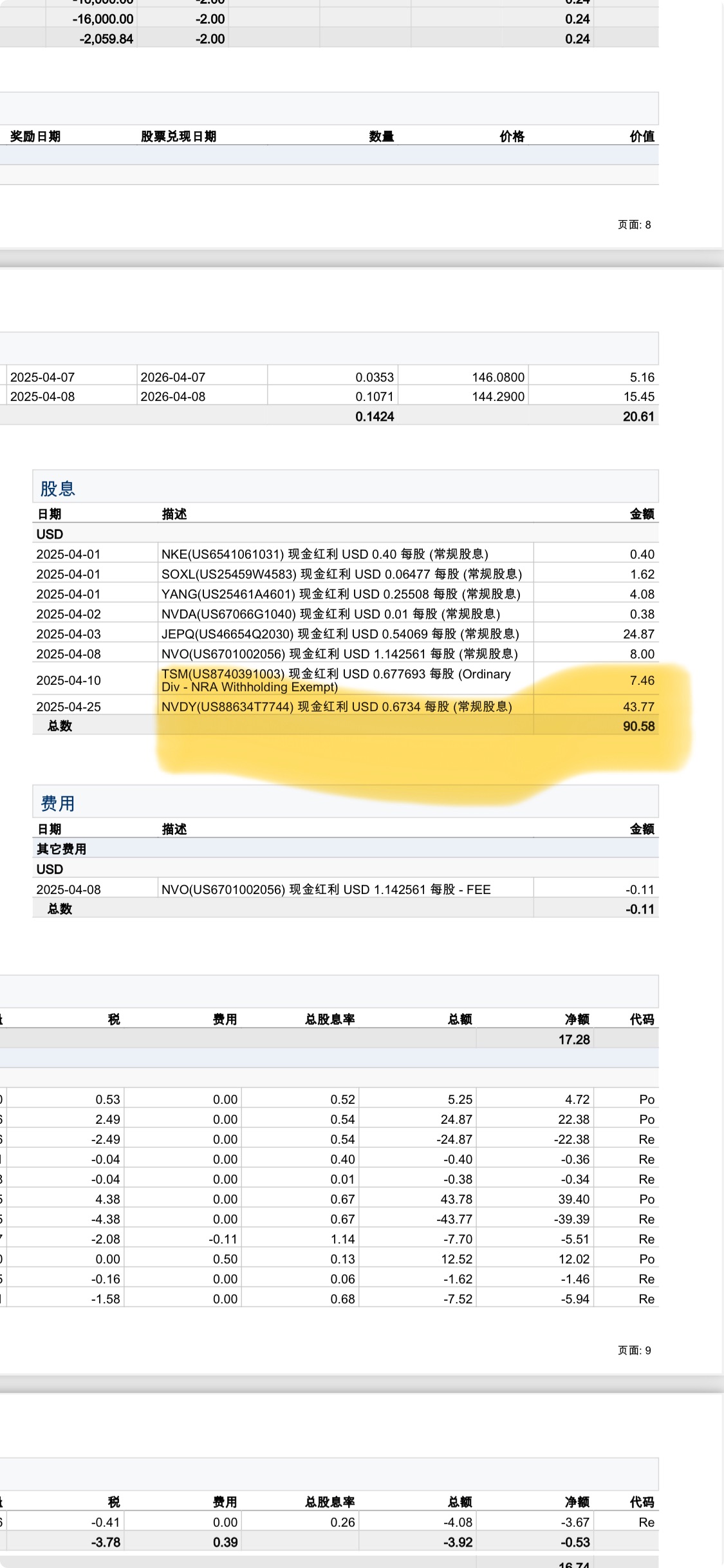The height and width of the screenshot is (1568, 724).
Task: Select the net amount 39.40
Action: (x=574, y=1199)
